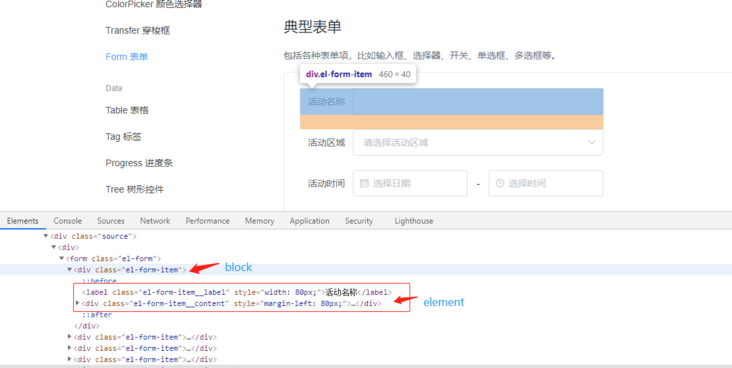
Task: Select the form class="el-form" DOM row
Action: pos(113,258)
